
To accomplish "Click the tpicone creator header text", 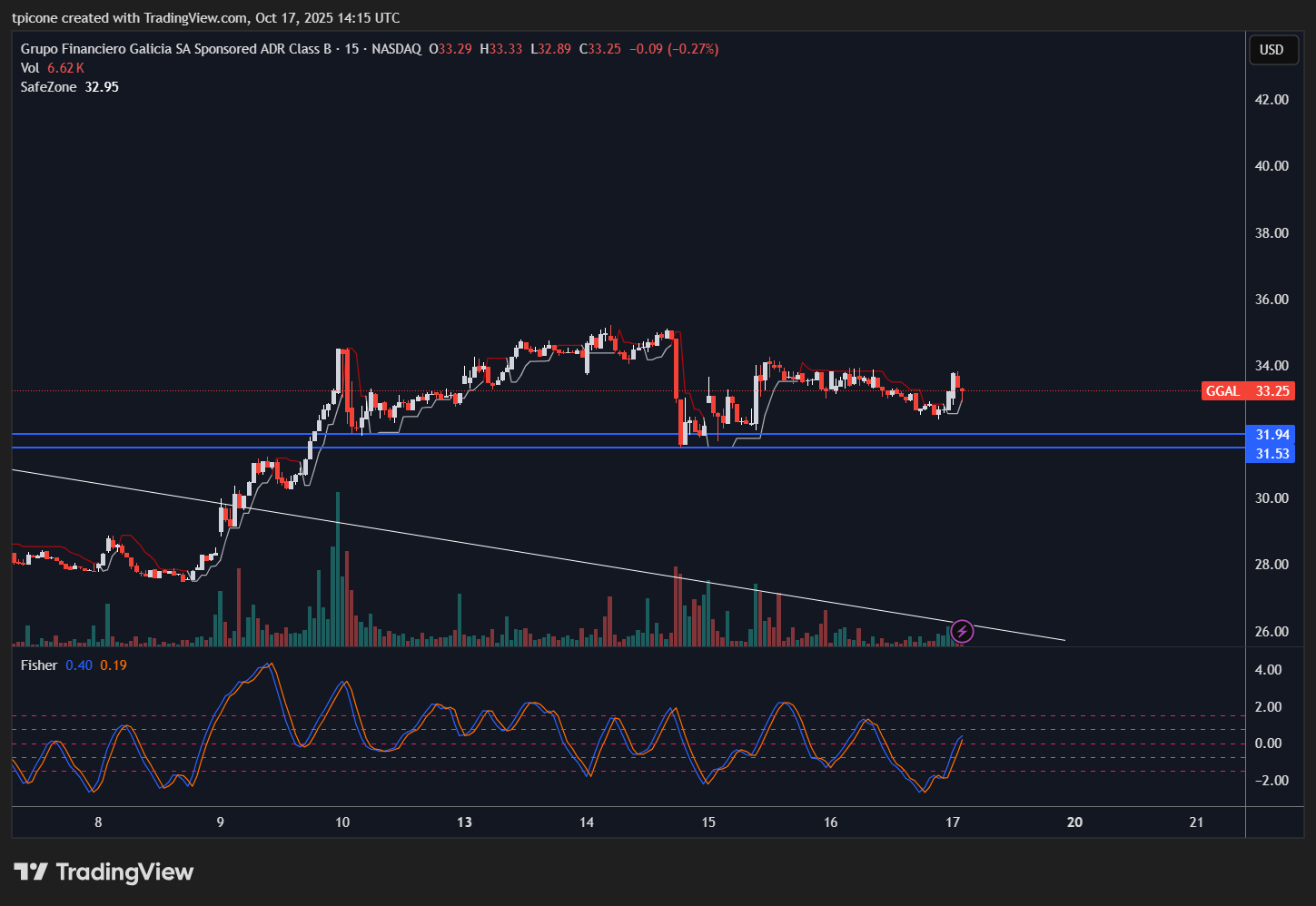I will click(205, 18).
